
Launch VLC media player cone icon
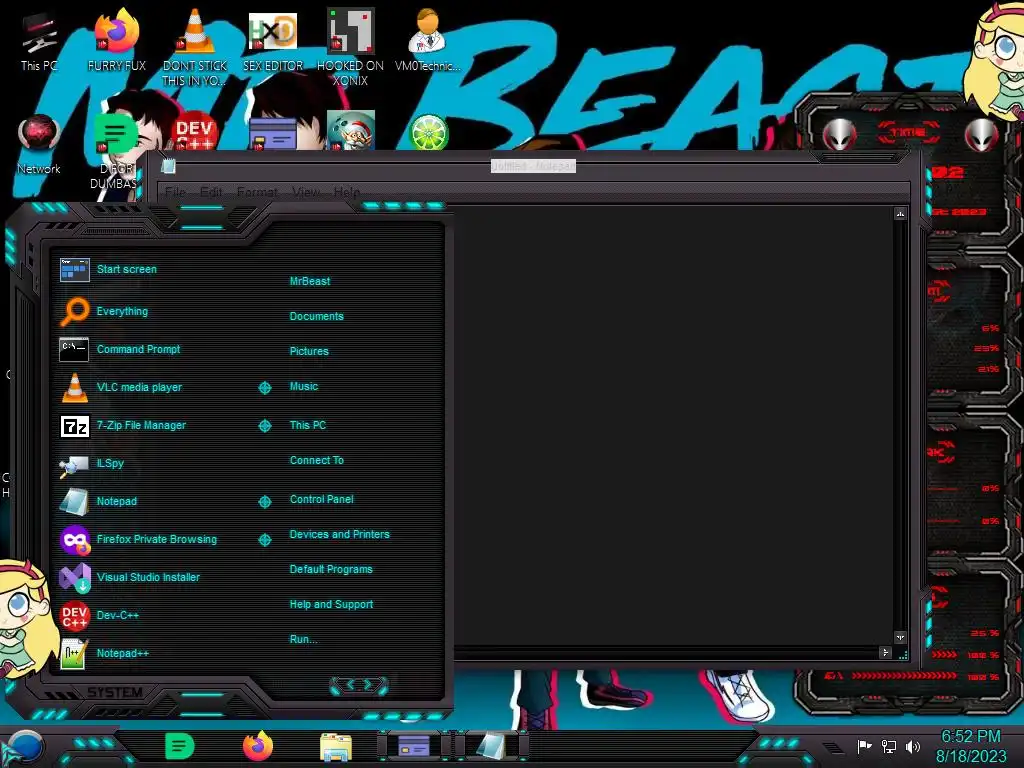click(x=74, y=387)
